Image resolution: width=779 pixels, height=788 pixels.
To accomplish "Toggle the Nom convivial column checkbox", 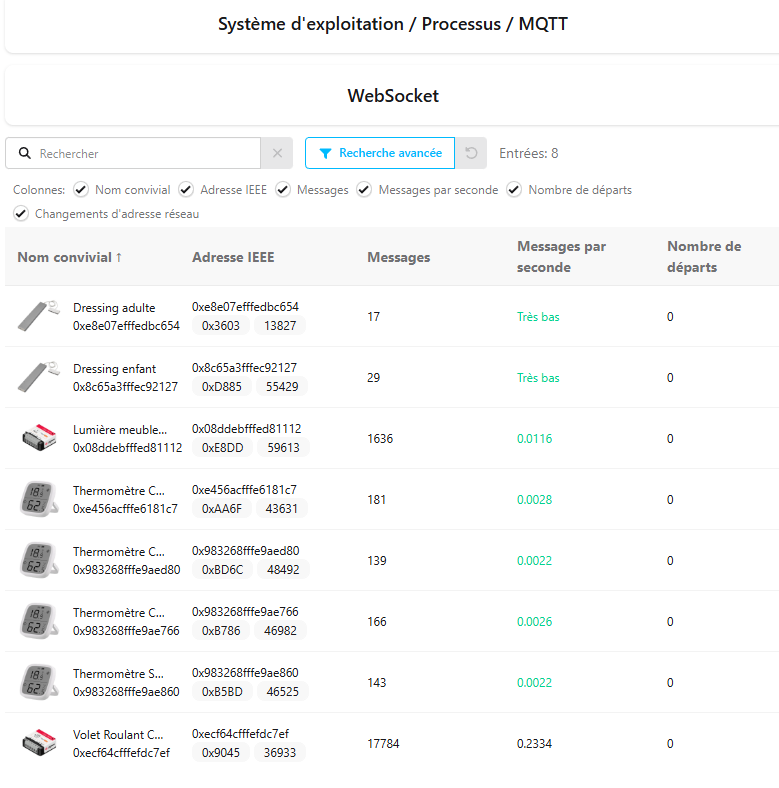I will (x=81, y=190).
